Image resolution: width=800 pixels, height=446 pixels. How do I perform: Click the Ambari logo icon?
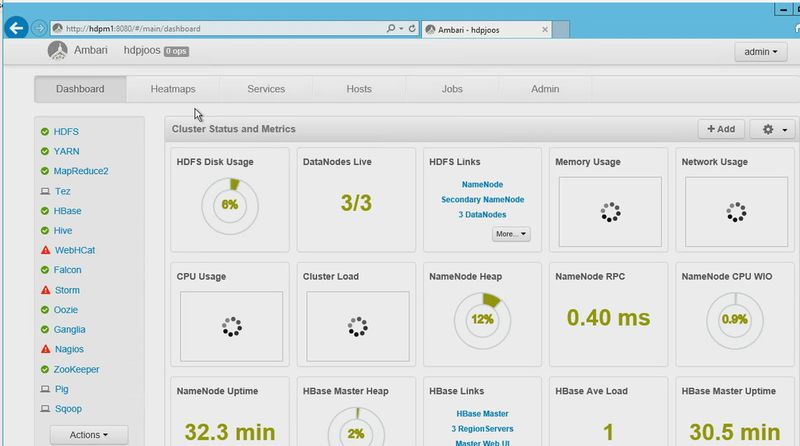[x=59, y=50]
